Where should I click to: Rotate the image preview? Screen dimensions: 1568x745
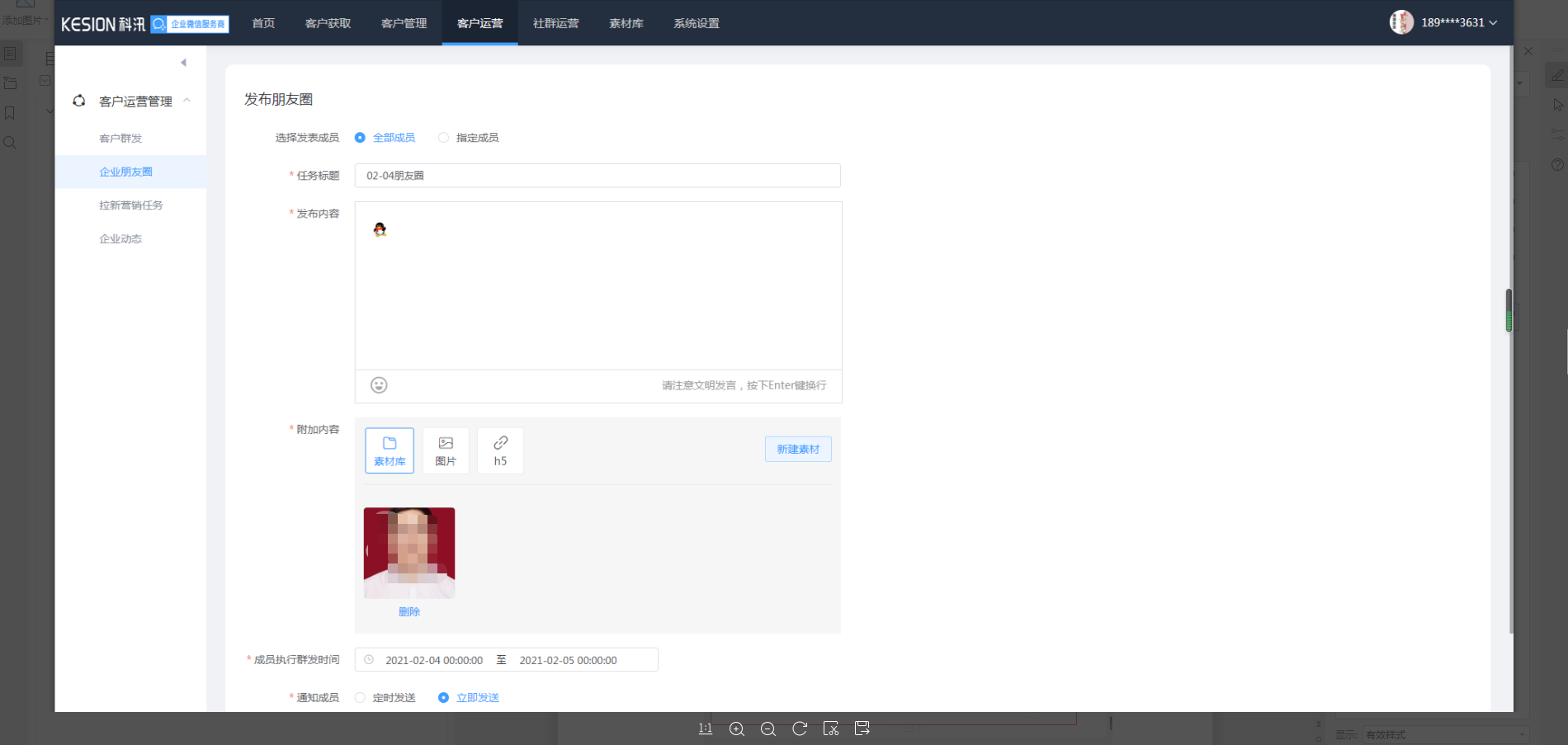tap(799, 728)
